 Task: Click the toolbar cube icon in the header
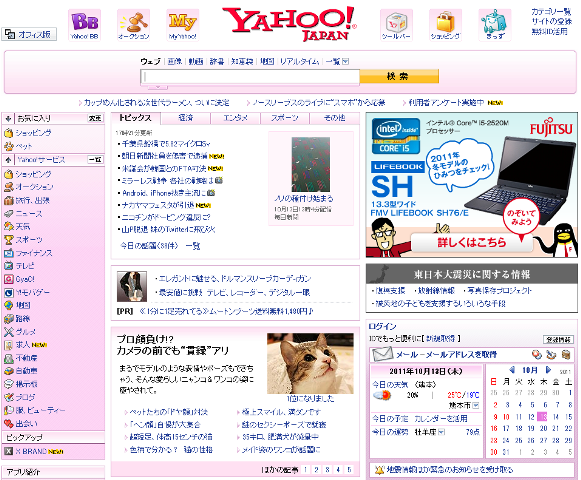[396, 25]
